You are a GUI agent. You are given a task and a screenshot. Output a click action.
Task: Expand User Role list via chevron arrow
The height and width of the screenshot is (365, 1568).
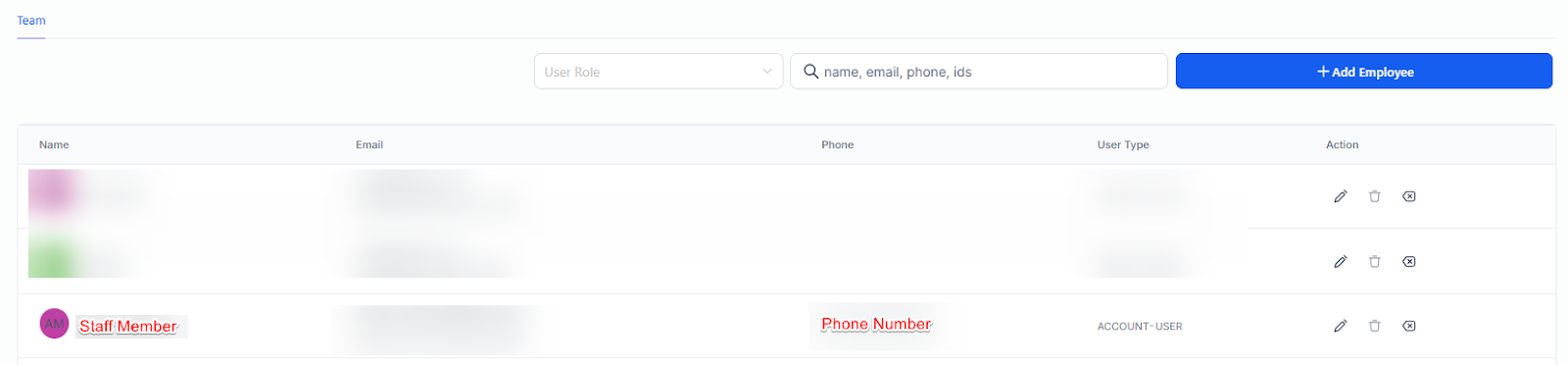point(766,72)
